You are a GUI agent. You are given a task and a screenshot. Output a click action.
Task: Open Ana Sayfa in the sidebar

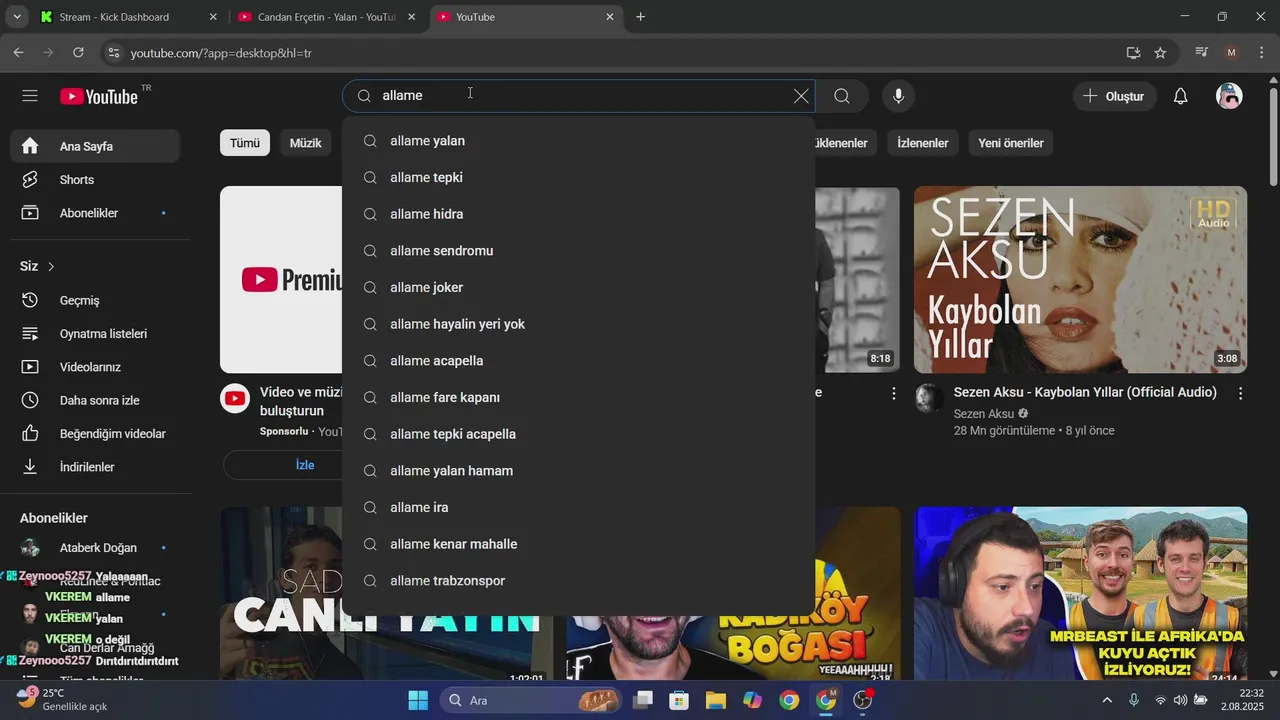coord(96,146)
